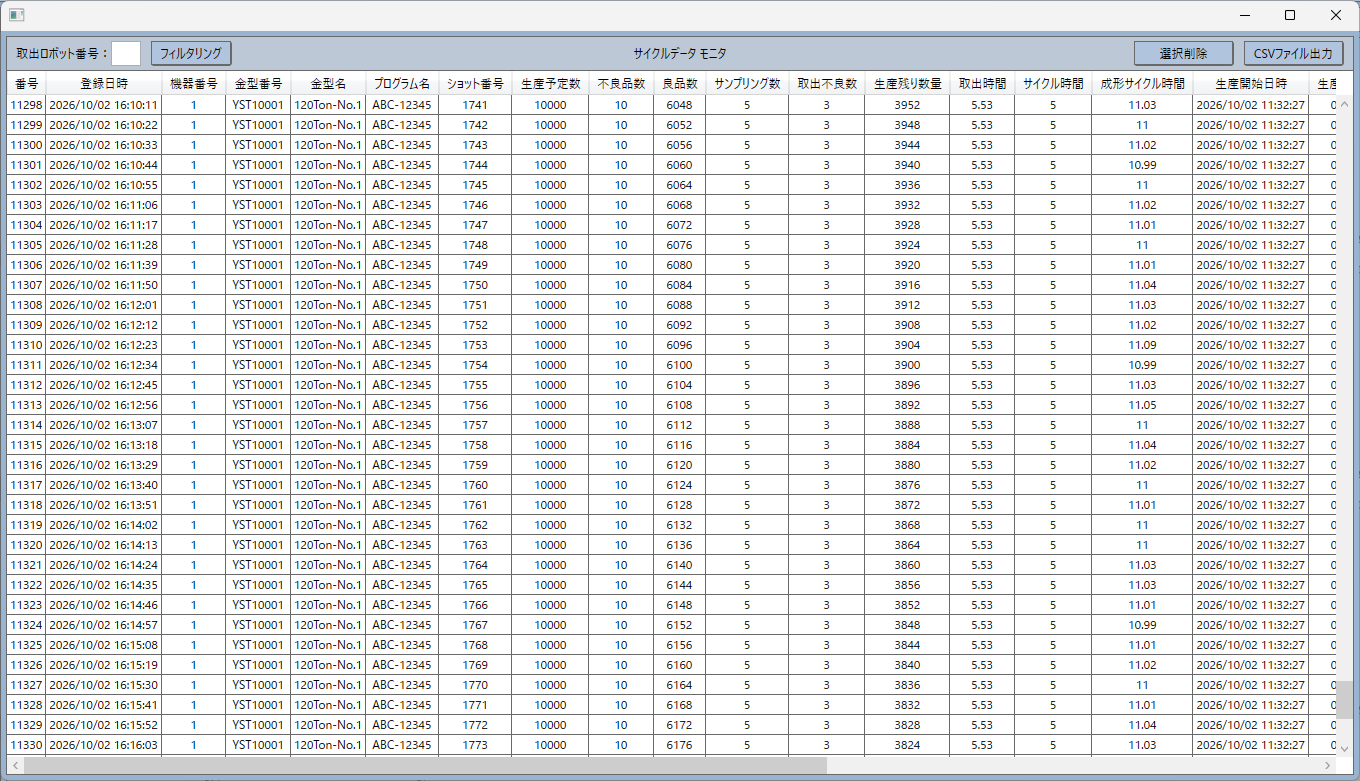Image resolution: width=1360 pixels, height=781 pixels.
Task: Click good count cell 6100
Action: pos(679,365)
